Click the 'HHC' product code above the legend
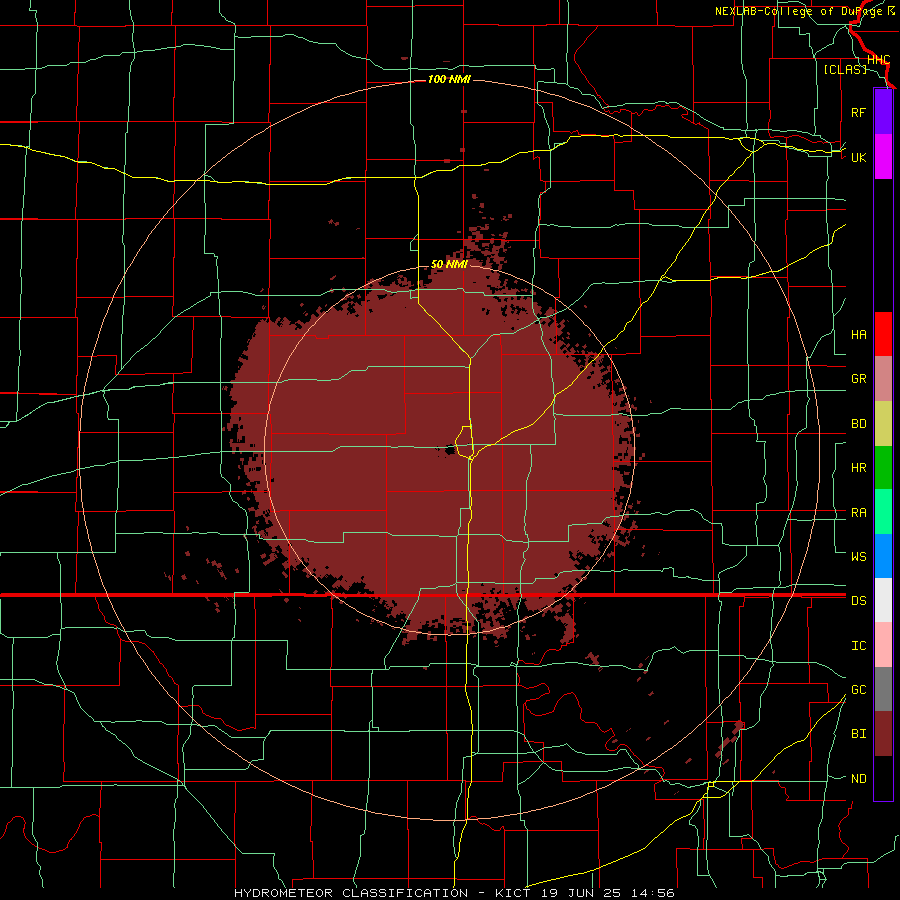The image size is (900, 900). click(878, 60)
